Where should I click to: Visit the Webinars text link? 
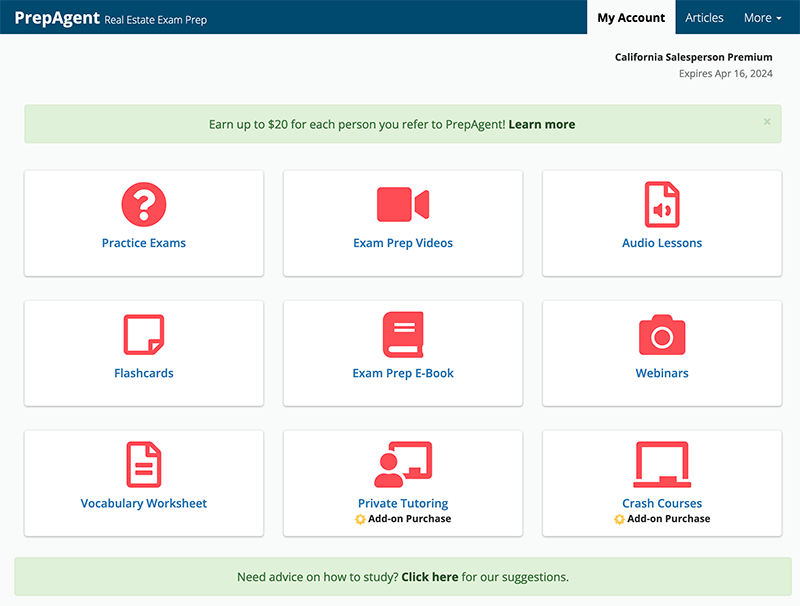click(x=662, y=373)
